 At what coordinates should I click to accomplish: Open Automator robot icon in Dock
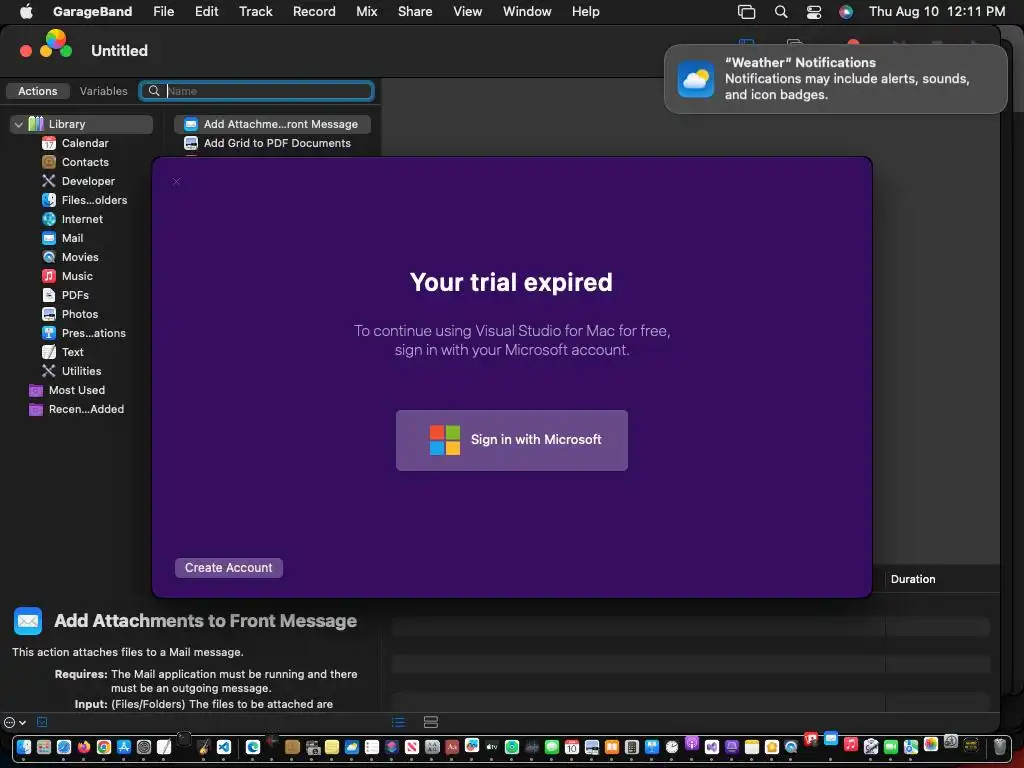click(x=871, y=747)
